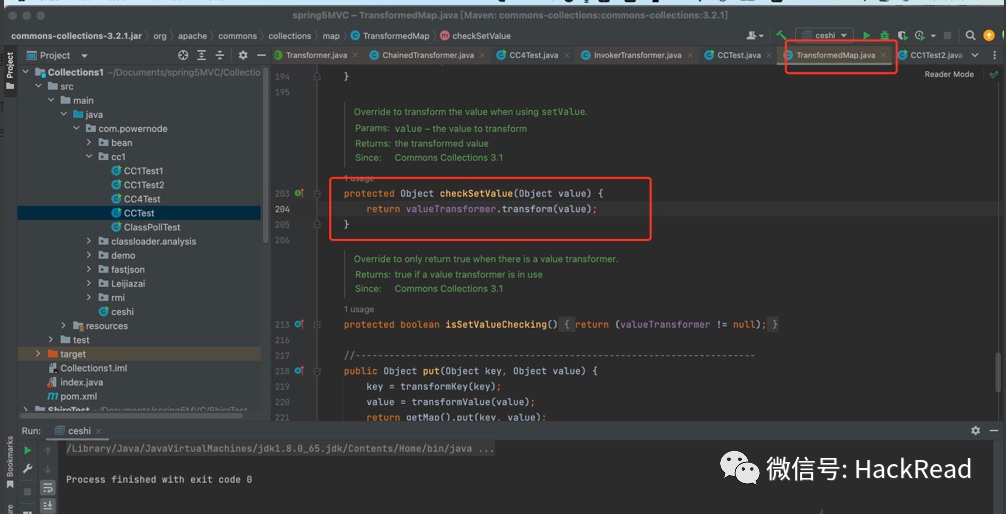Image resolution: width=1006 pixels, height=514 pixels.
Task: Click override gutter icon at line 218
Action: pos(300,371)
